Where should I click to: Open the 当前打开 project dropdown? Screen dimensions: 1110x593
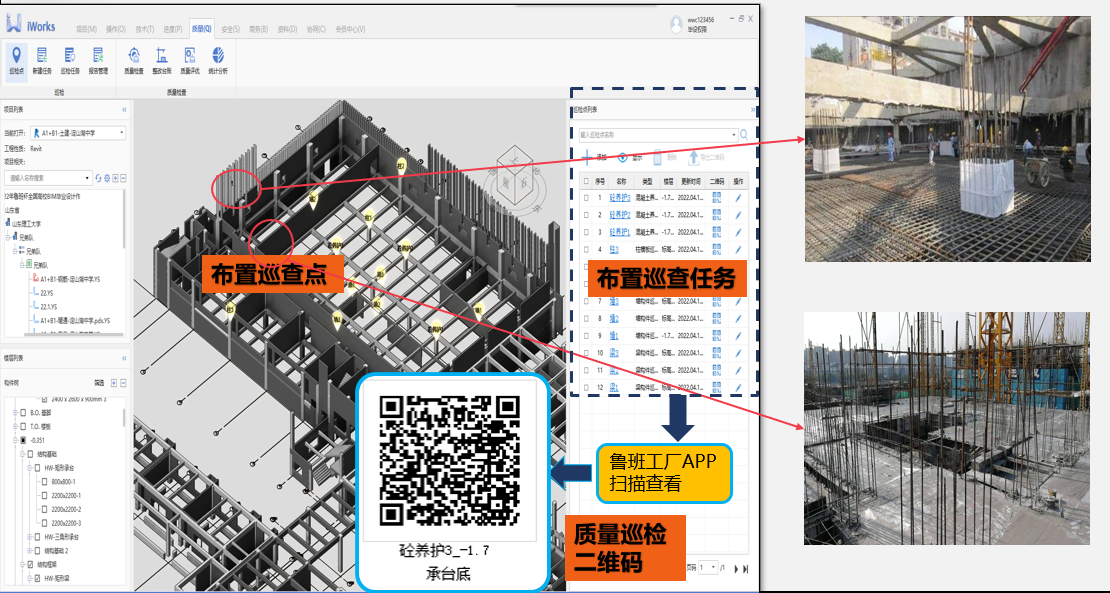[80, 133]
